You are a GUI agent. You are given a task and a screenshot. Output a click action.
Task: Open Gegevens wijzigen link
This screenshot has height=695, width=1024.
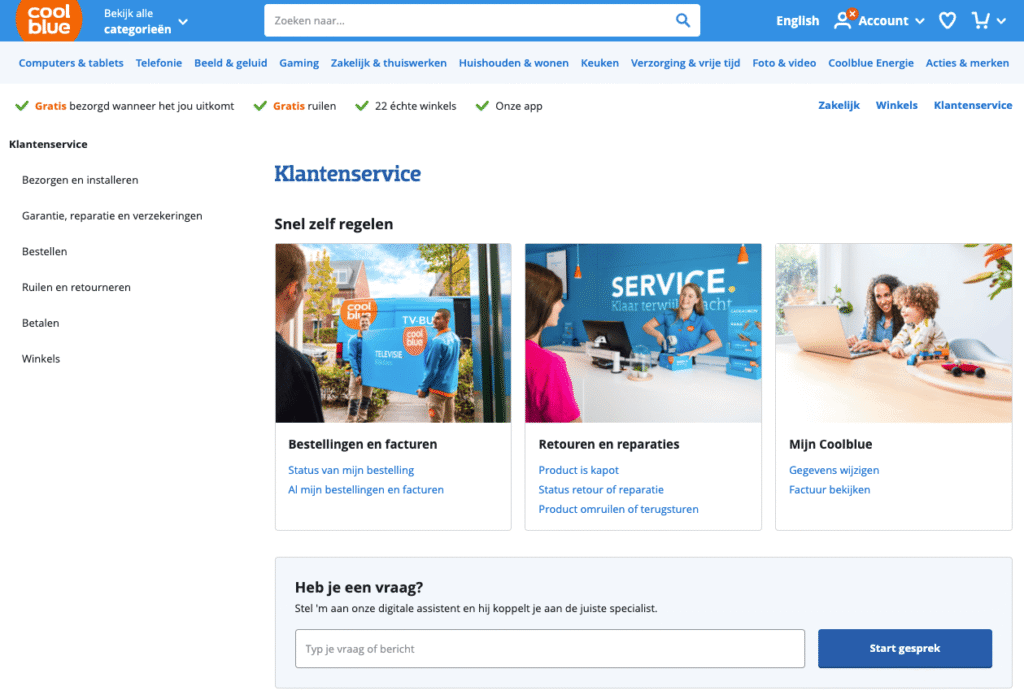[x=834, y=470]
